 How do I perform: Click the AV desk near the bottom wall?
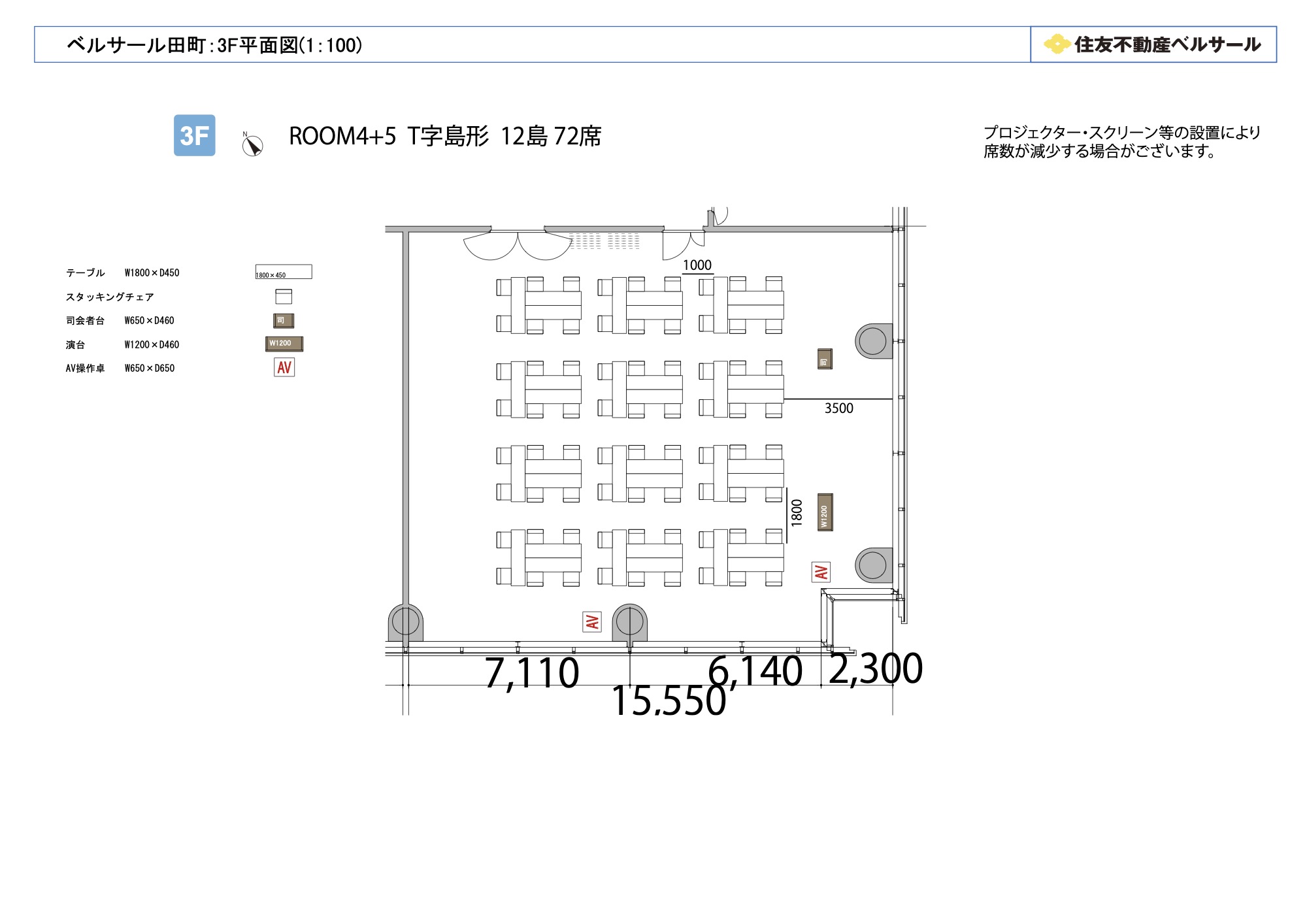point(592,622)
